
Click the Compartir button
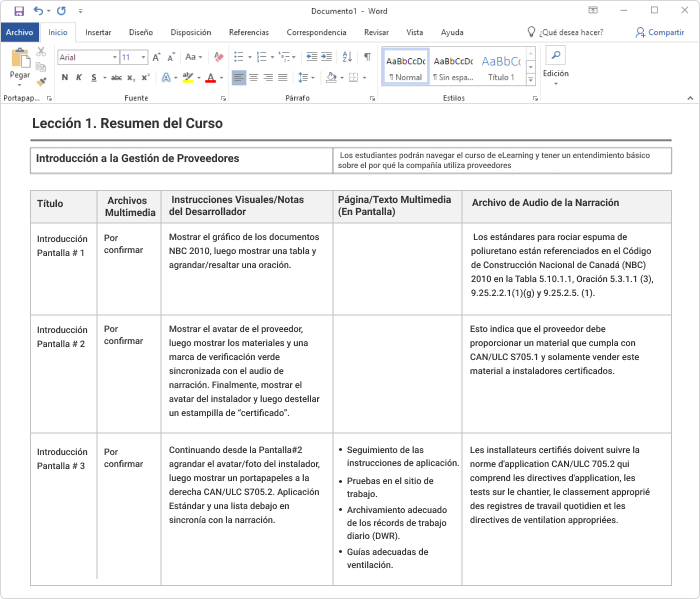pos(660,32)
